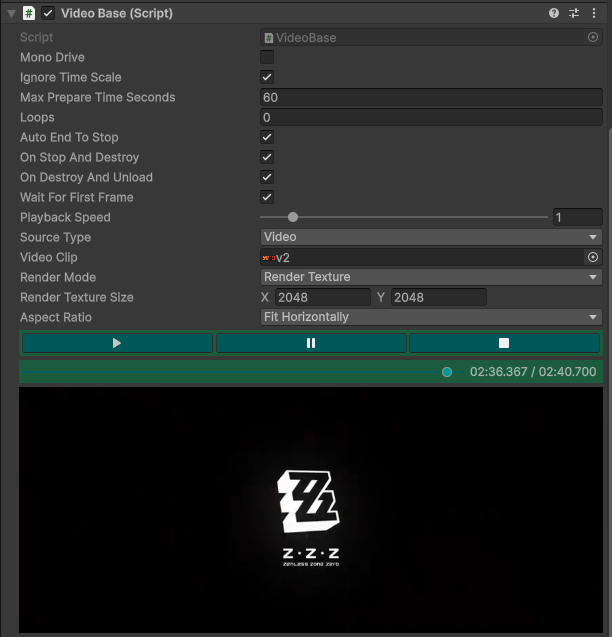612x637 pixels.
Task: Disable the Video Base component checkbox
Action: click(x=48, y=13)
